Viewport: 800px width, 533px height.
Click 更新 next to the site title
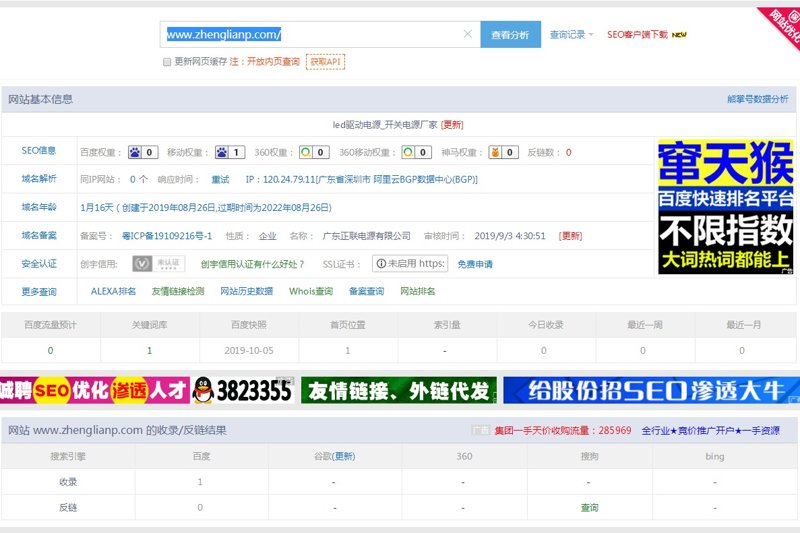(x=452, y=124)
